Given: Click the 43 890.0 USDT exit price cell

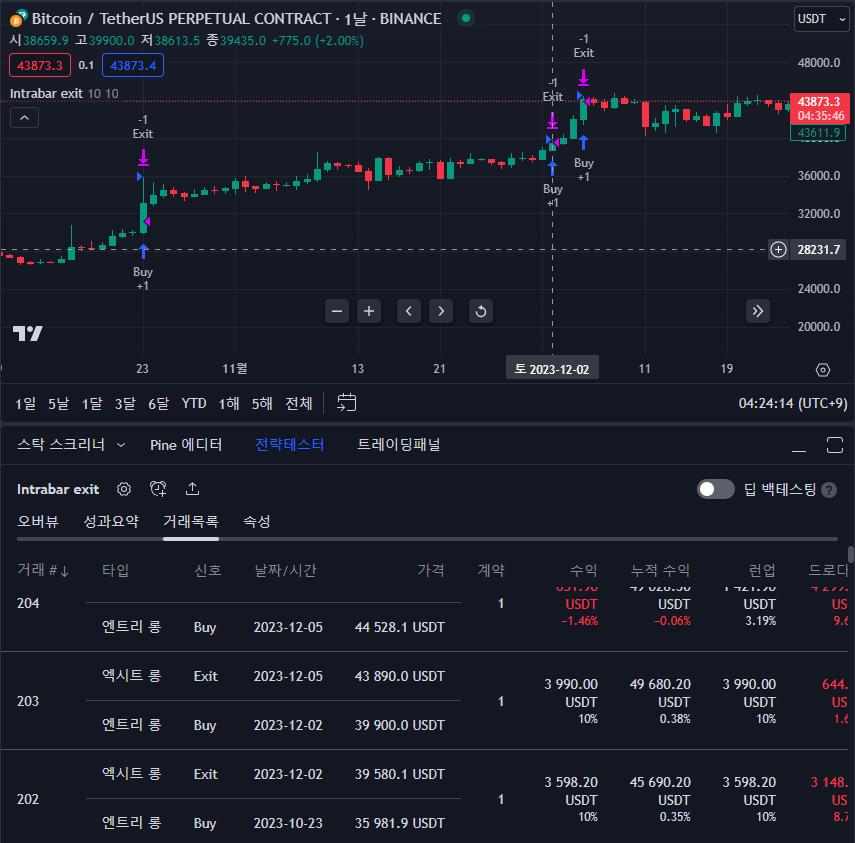Looking at the screenshot, I should [400, 676].
